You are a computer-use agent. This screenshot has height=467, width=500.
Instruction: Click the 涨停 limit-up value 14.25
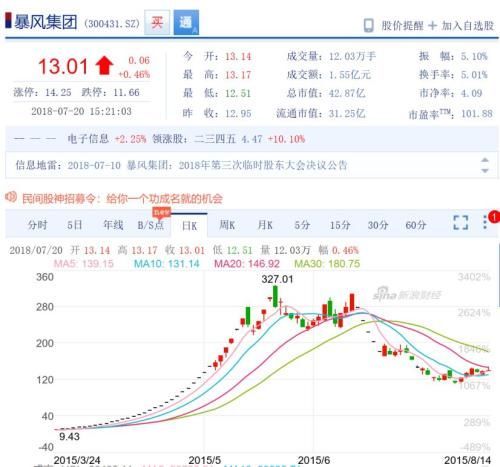[x=58, y=92]
